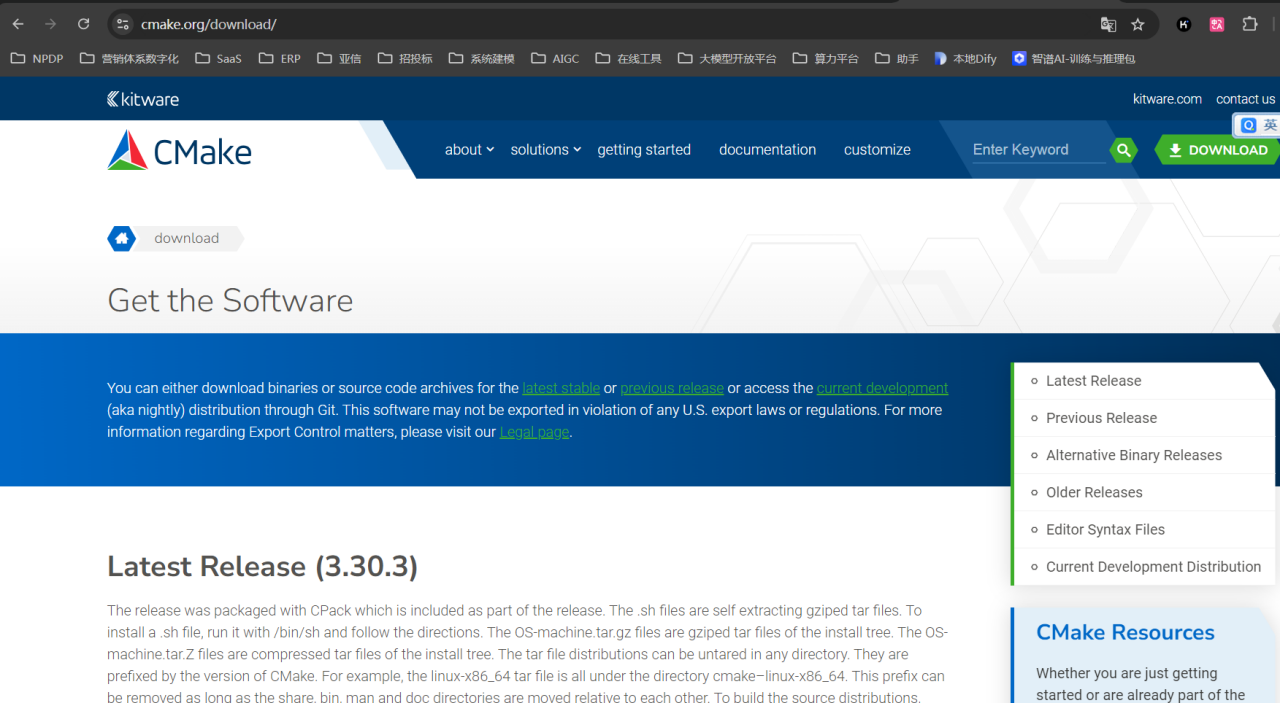Open the AIGC bookmark folder

click(555, 59)
